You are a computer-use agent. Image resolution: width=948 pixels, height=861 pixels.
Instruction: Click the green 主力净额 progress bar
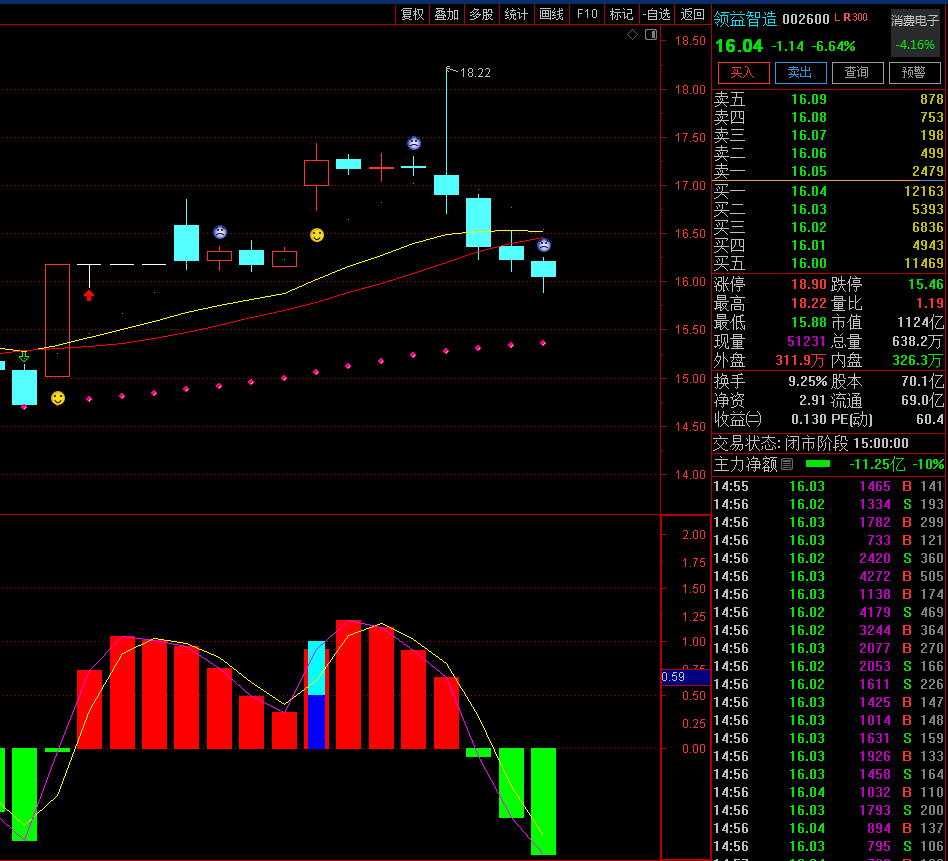[x=818, y=464]
